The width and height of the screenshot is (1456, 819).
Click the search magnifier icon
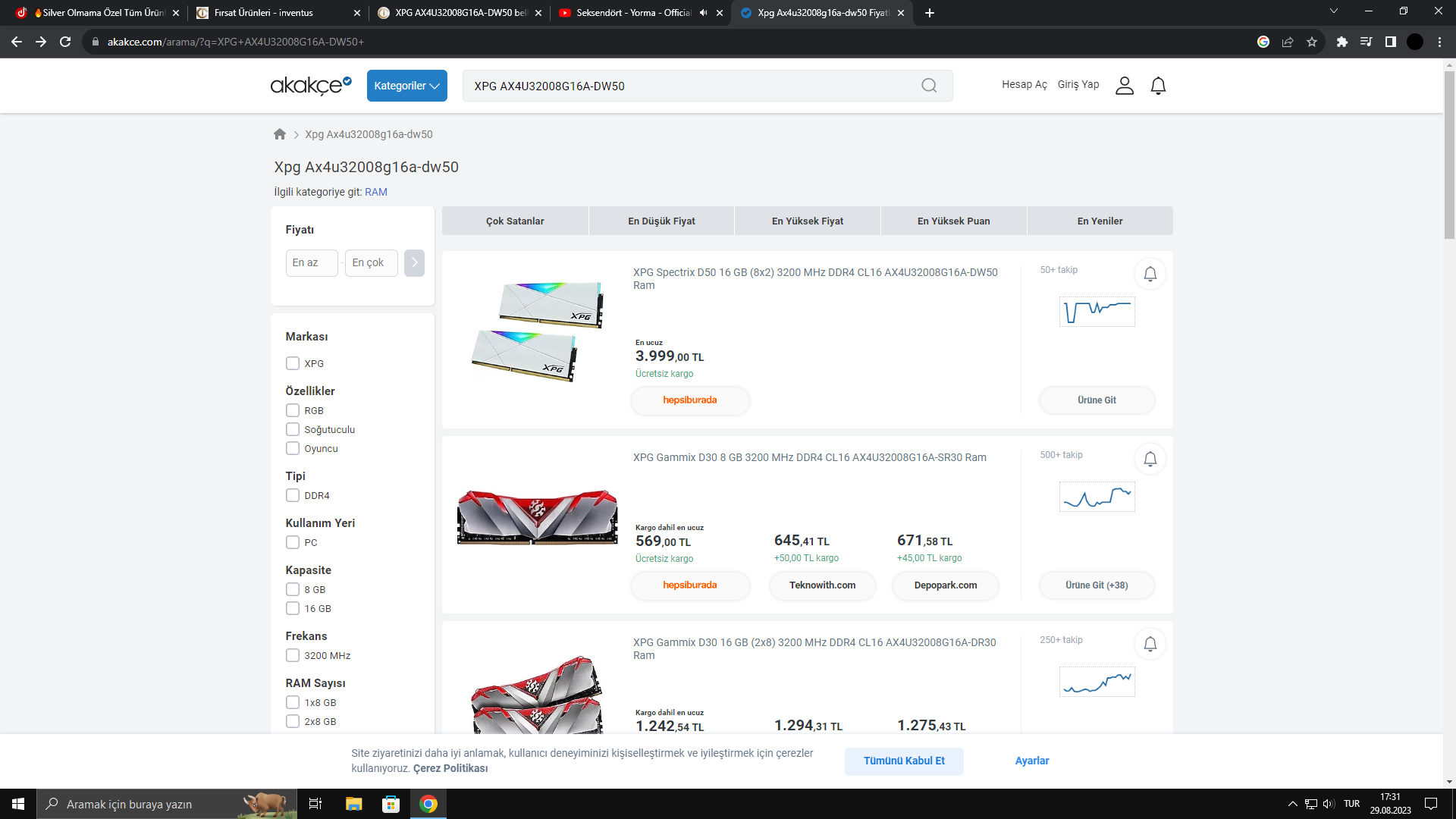[929, 86]
